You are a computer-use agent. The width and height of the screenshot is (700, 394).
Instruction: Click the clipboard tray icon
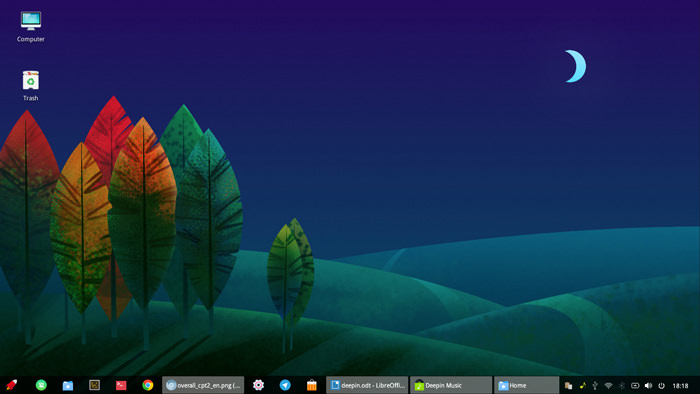click(x=568, y=386)
